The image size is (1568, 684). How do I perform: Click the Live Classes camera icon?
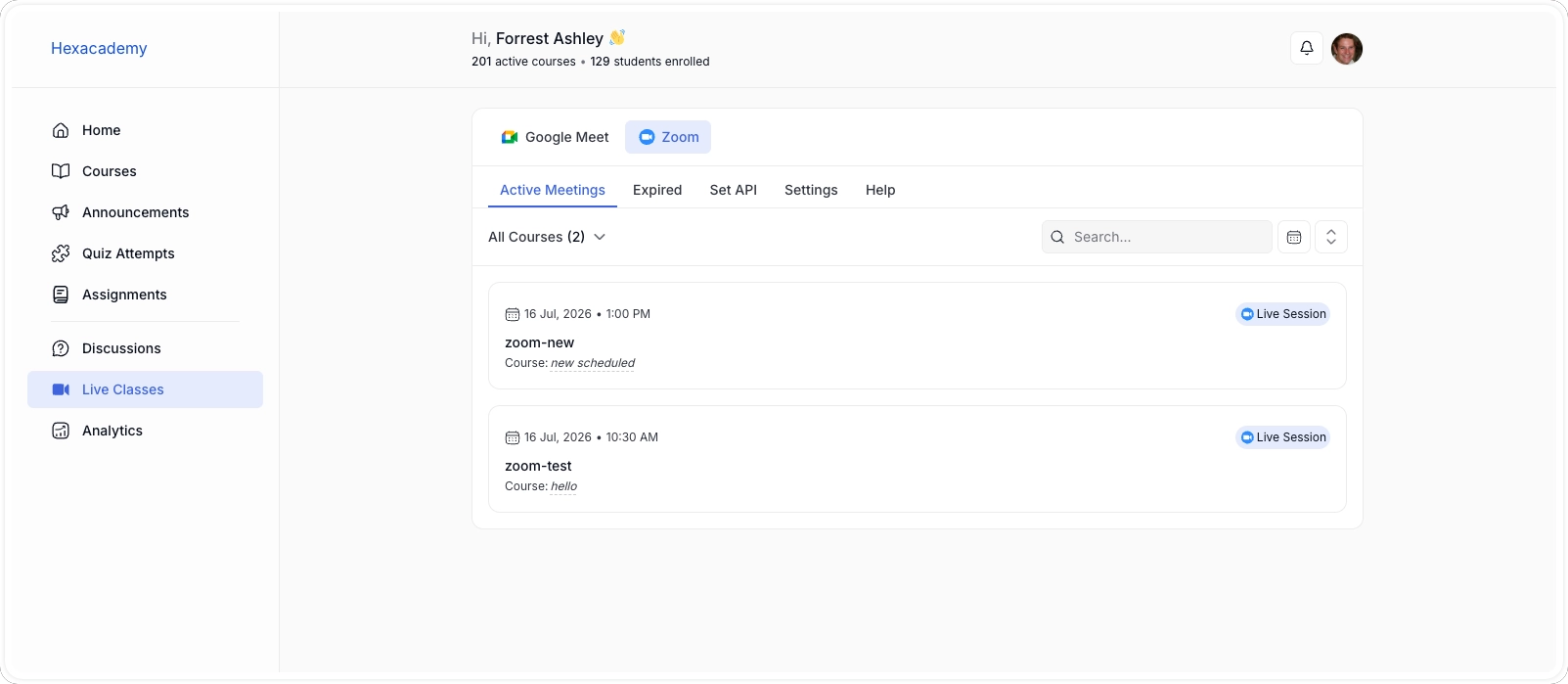tap(61, 389)
